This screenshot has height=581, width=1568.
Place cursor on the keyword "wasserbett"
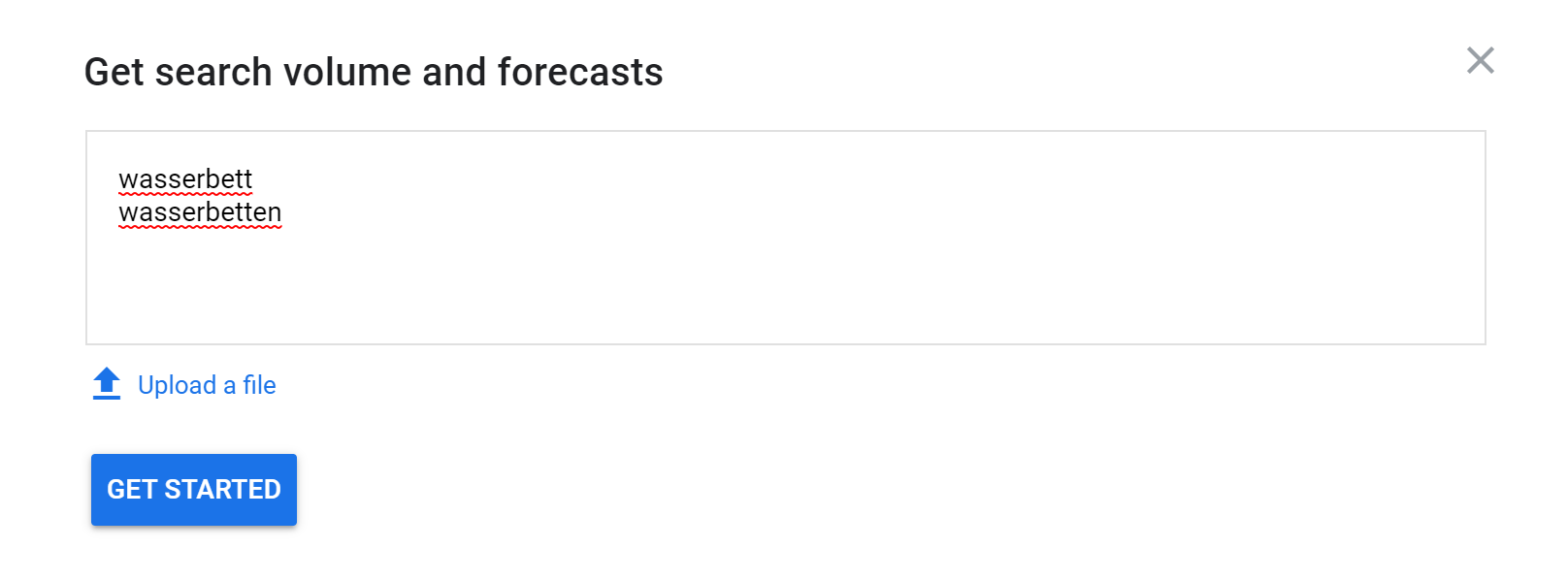(185, 179)
